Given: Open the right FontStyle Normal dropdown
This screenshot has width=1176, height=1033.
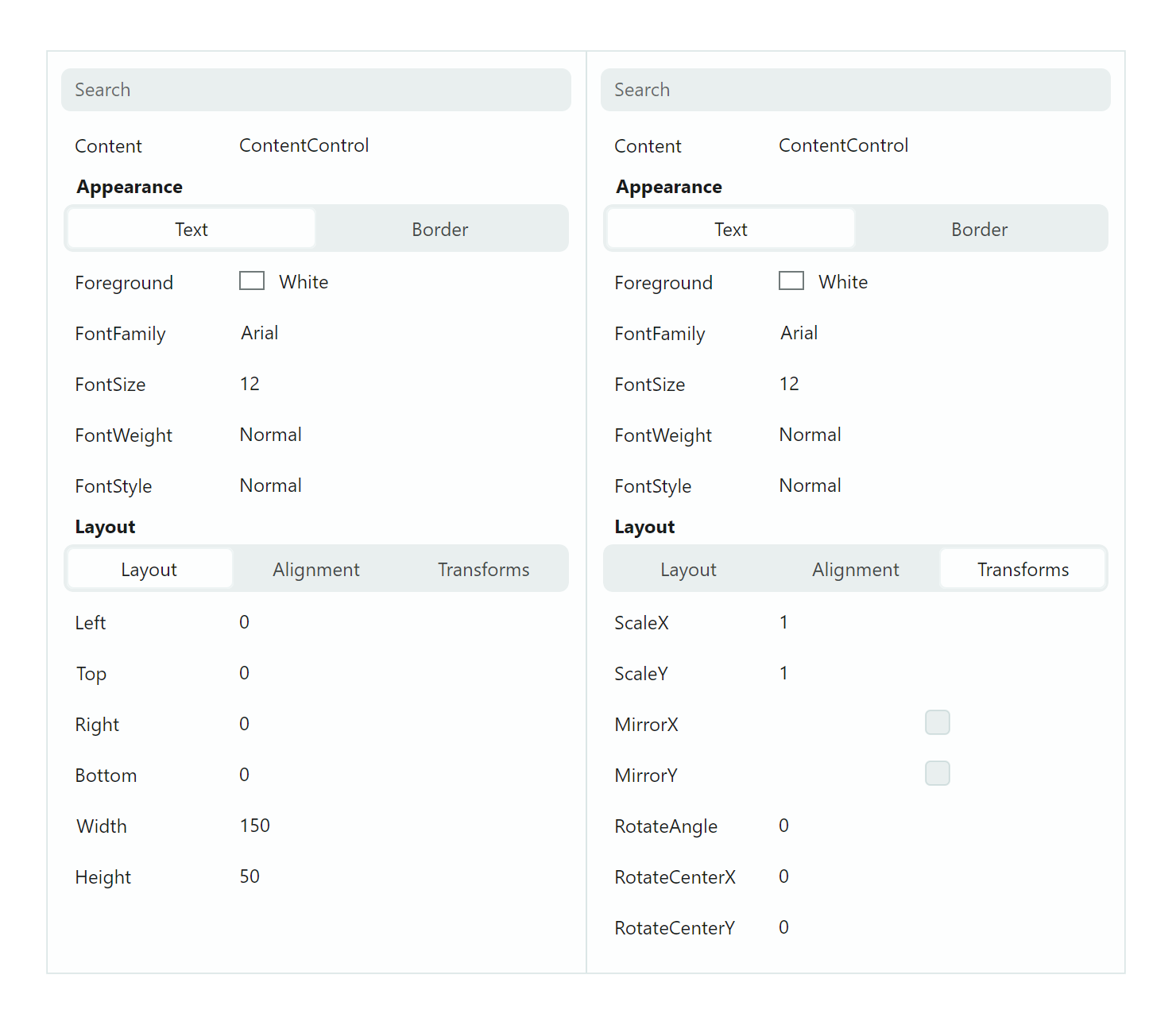Looking at the screenshot, I should [x=810, y=486].
